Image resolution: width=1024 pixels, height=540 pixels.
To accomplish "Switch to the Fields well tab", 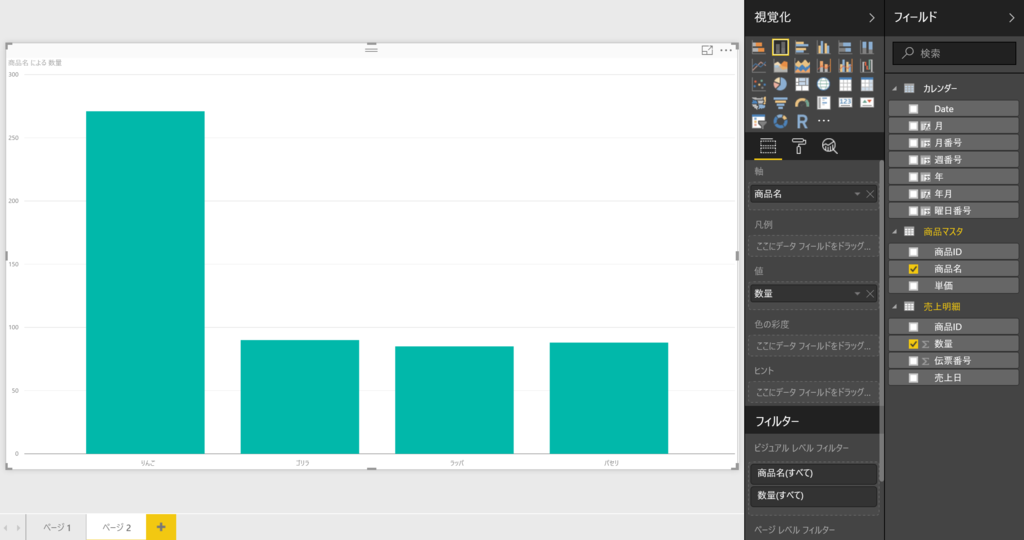I will coord(768,146).
